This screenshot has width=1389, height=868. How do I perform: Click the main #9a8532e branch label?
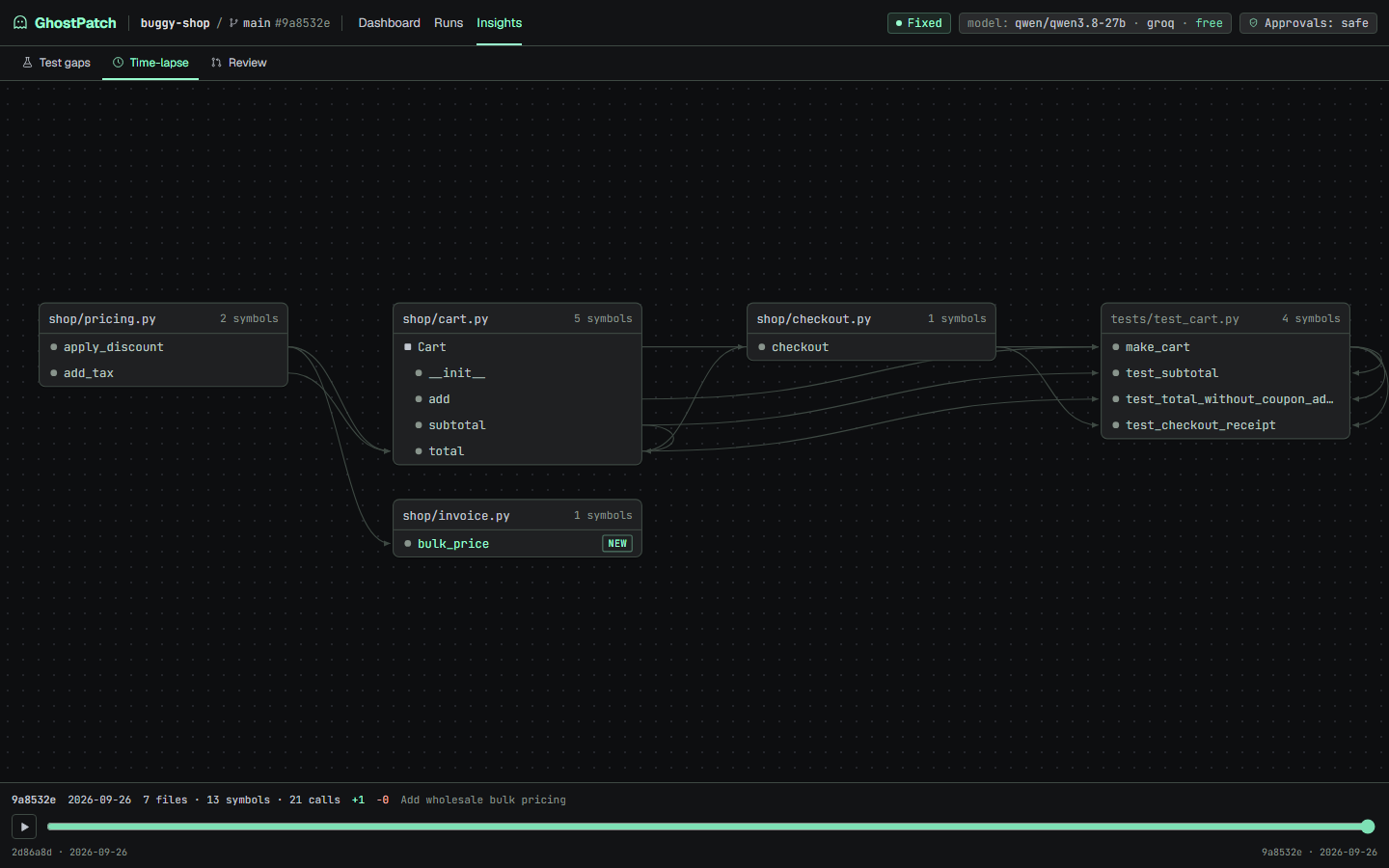(280, 23)
